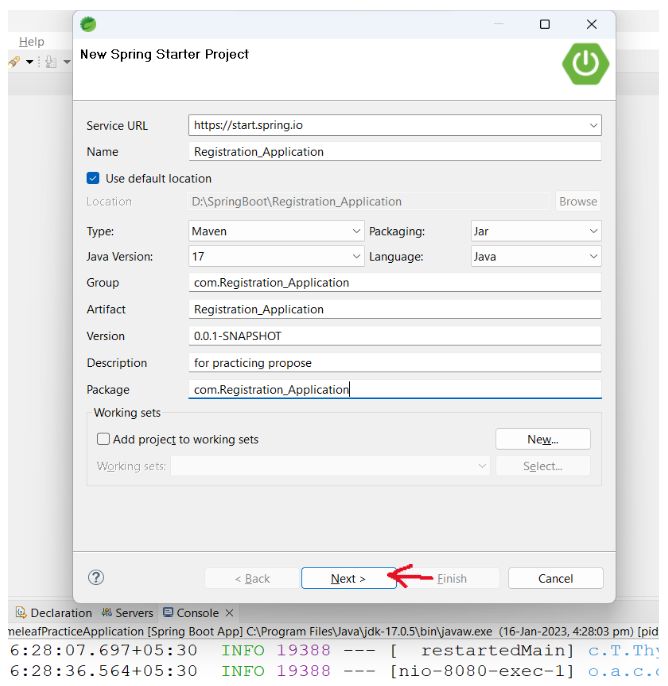
Task: Click the Servers tab icon
Action: coord(106,612)
